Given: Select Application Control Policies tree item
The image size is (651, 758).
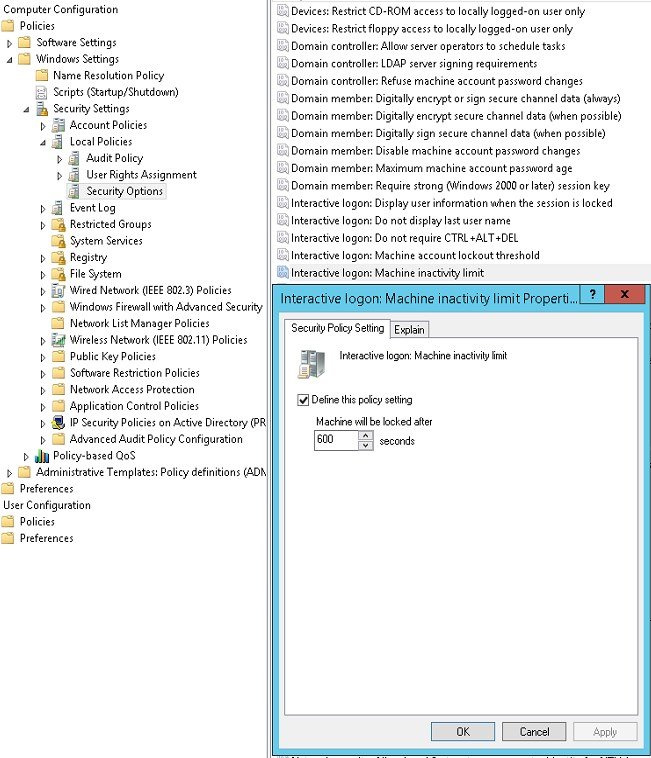Looking at the screenshot, I should pos(134,406).
